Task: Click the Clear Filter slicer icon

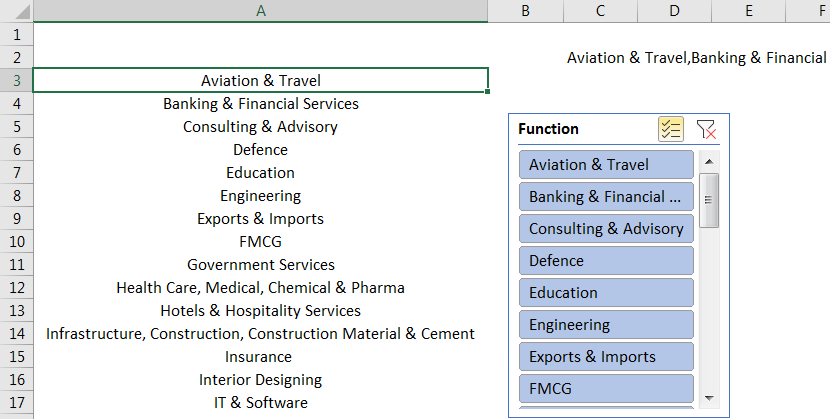Action: tap(706, 129)
